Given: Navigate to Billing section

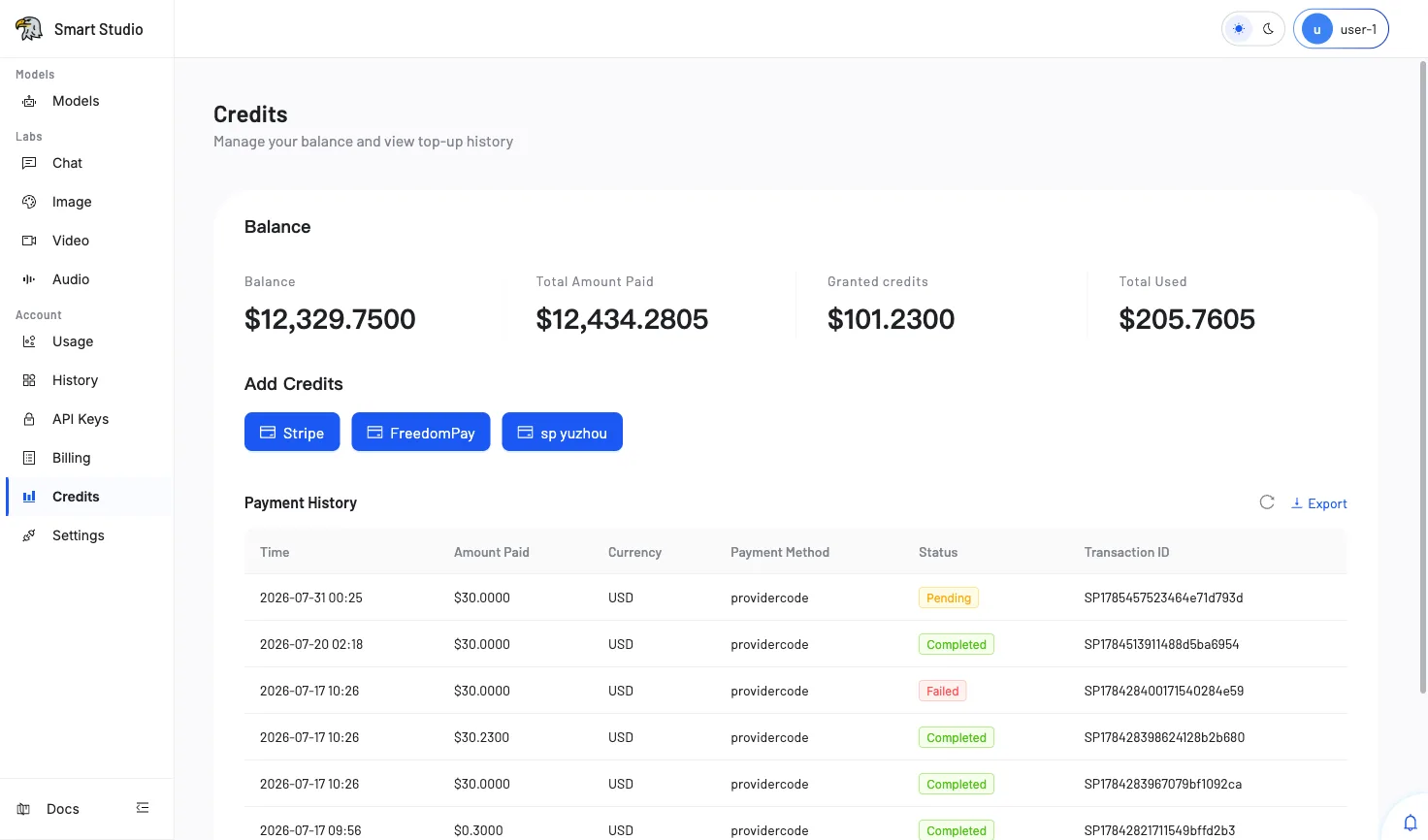Looking at the screenshot, I should click(71, 458).
